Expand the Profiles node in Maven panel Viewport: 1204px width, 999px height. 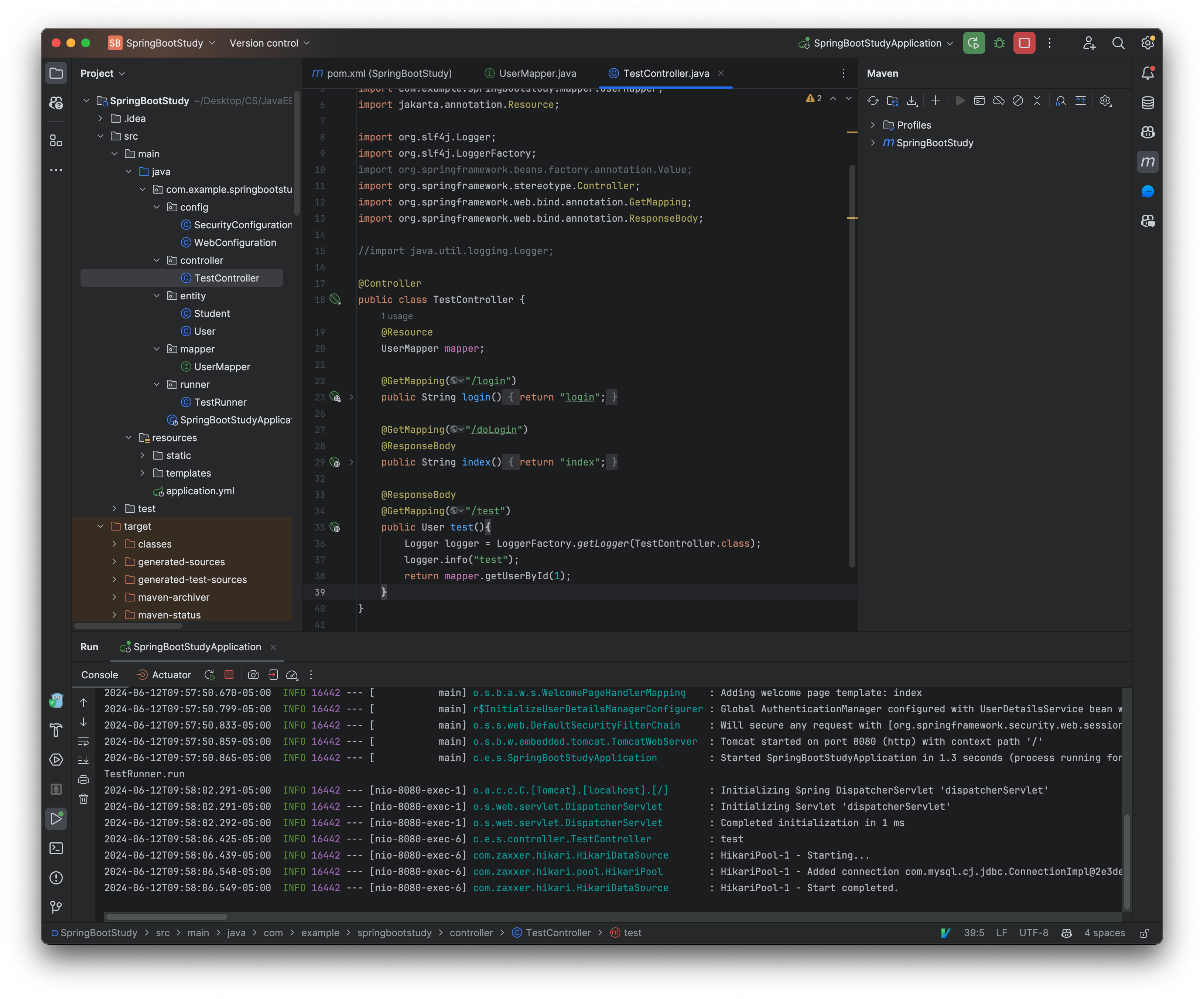873,125
